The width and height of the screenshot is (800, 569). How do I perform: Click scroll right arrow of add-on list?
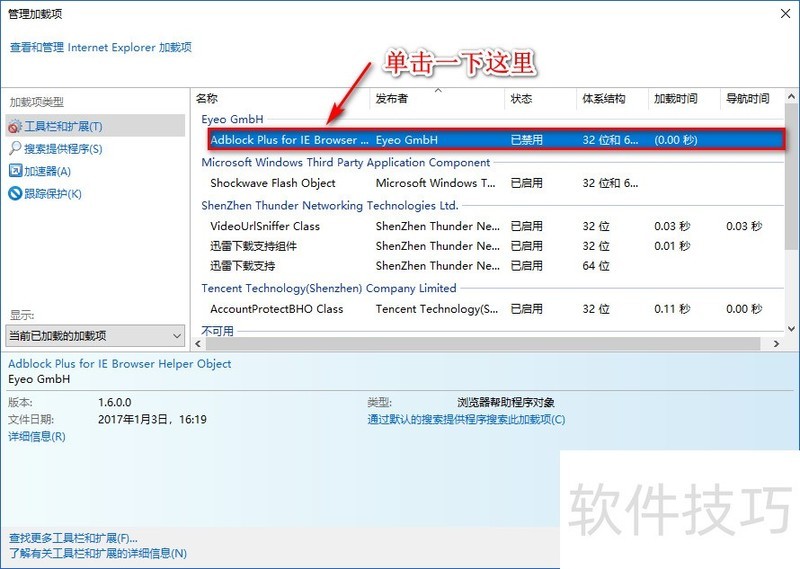tap(776, 343)
